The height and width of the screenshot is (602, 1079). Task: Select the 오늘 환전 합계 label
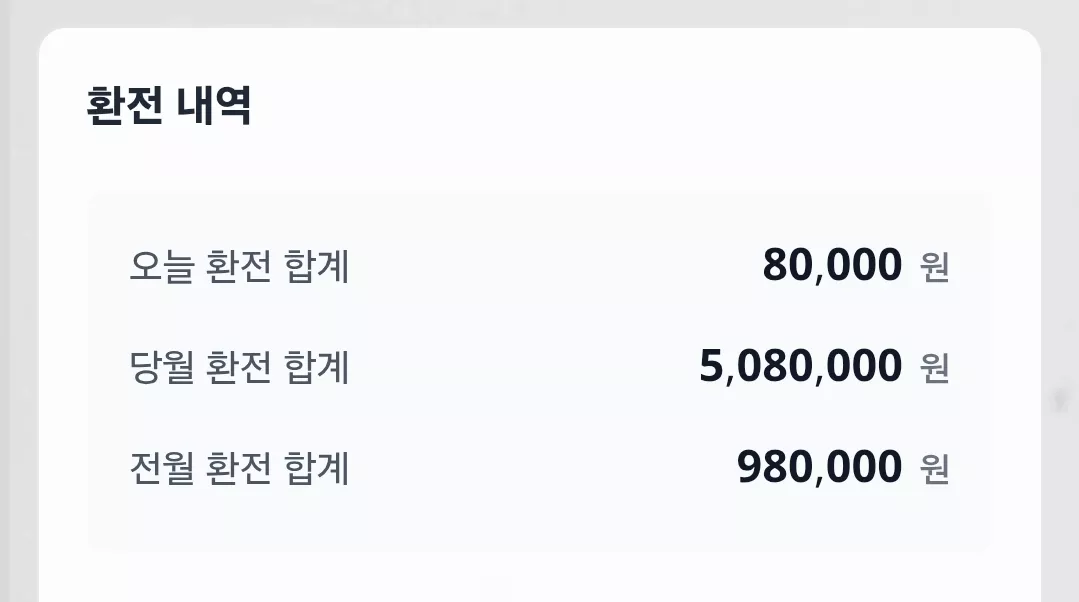click(239, 266)
